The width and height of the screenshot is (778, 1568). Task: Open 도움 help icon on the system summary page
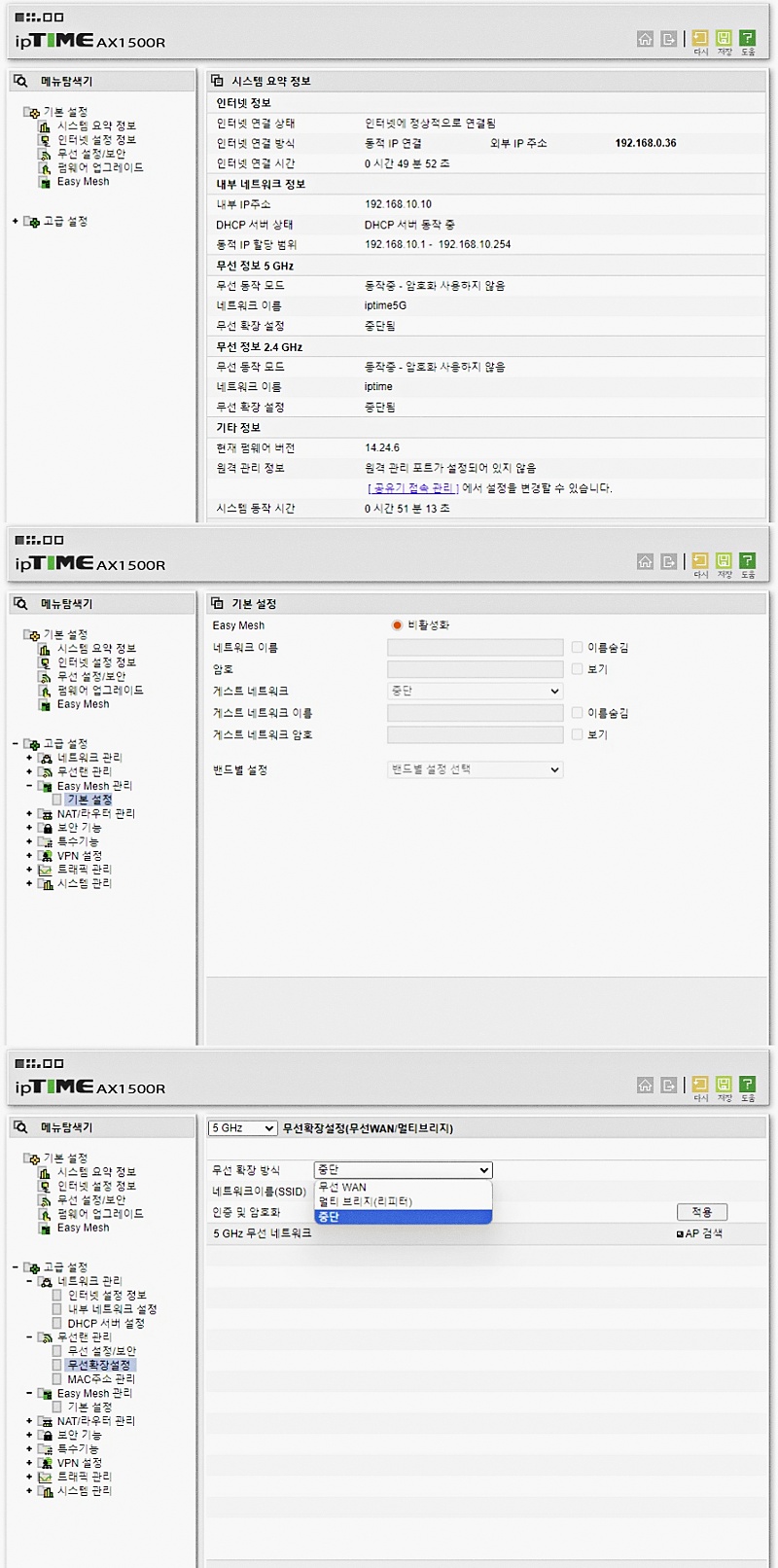pyautogui.click(x=747, y=38)
